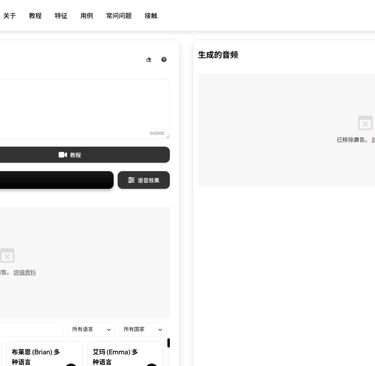Viewport: 375px width, 366px height.
Task: Open the 语音效果 voice effects button
Action: click(144, 180)
